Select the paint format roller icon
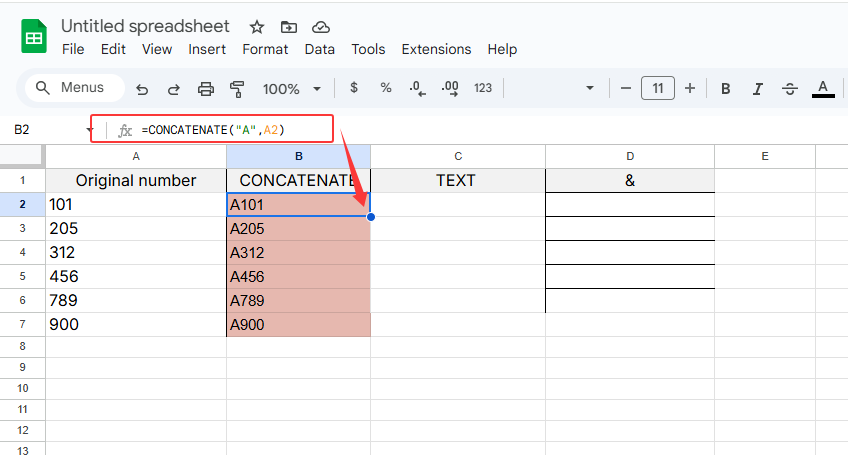Image resolution: width=848 pixels, height=455 pixels. [x=237, y=88]
